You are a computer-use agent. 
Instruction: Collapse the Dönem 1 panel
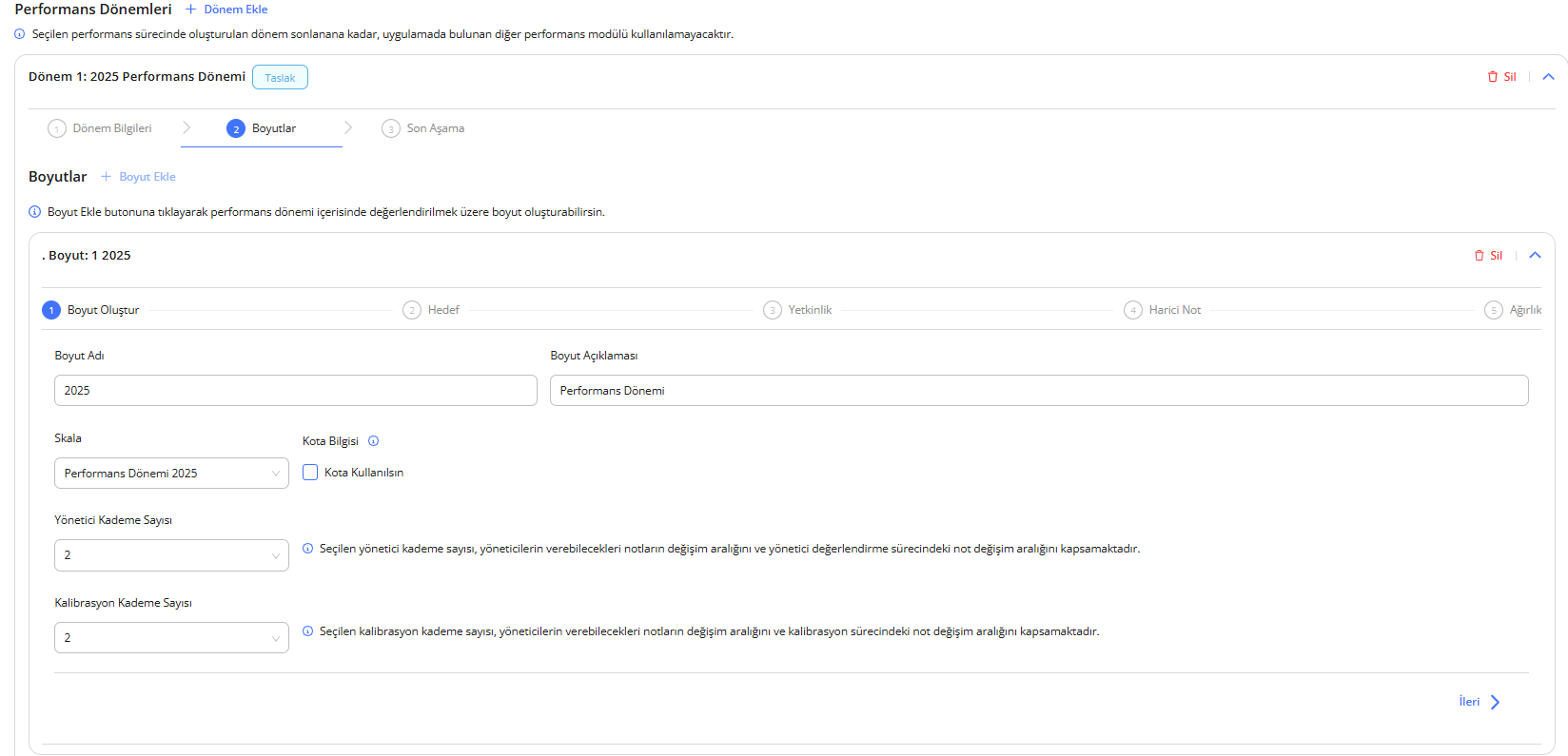1548,77
